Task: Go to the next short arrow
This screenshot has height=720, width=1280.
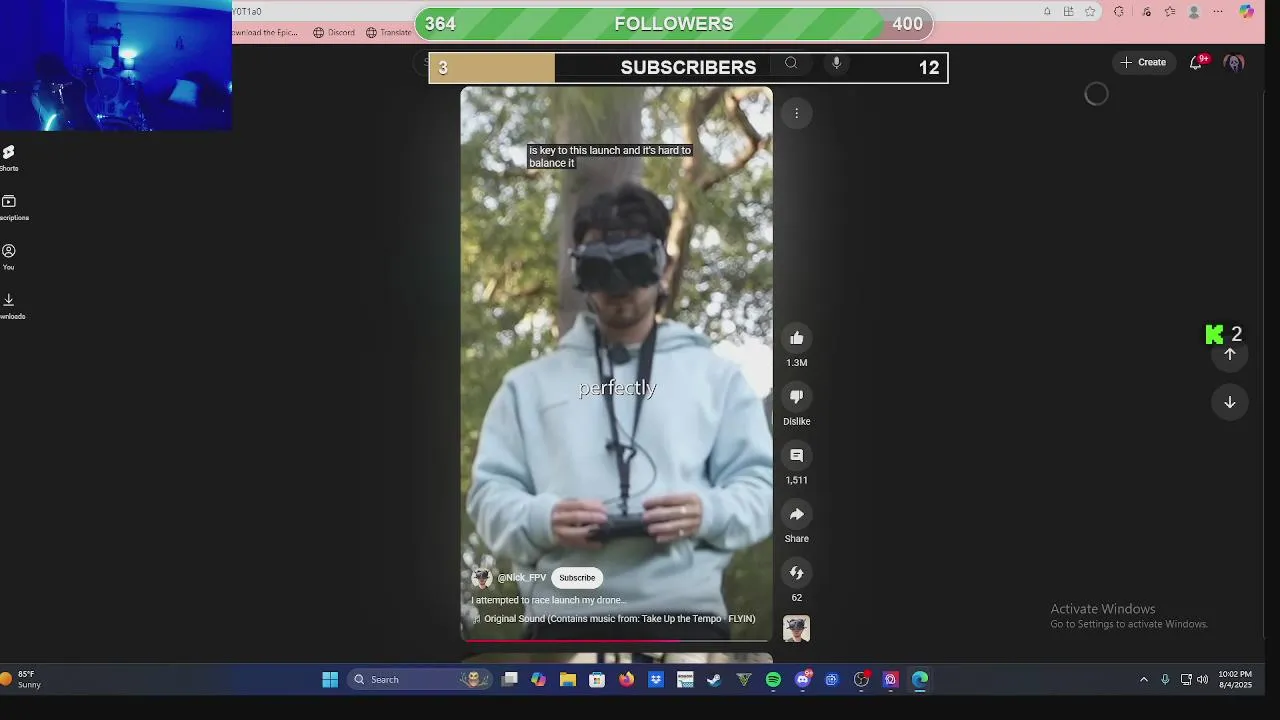Action: tap(1230, 402)
